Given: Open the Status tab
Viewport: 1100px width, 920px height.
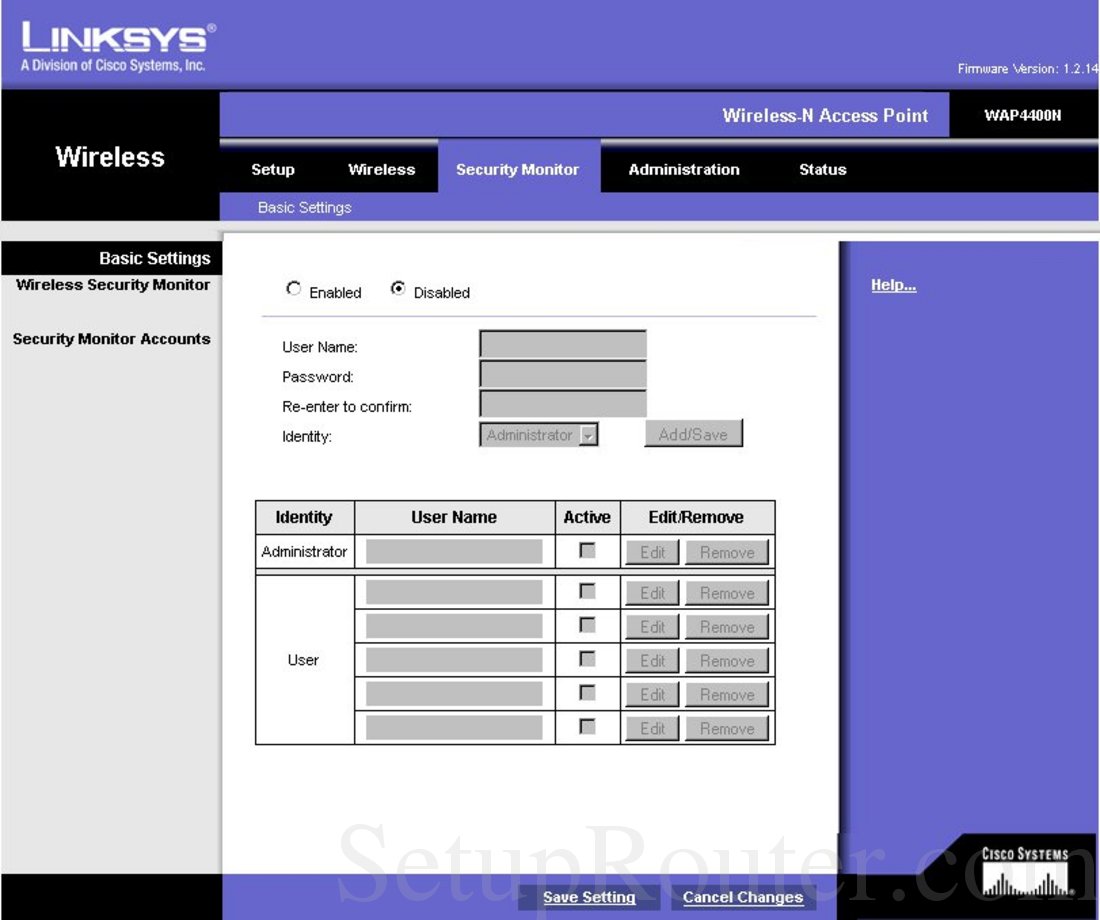Looking at the screenshot, I should (x=823, y=169).
